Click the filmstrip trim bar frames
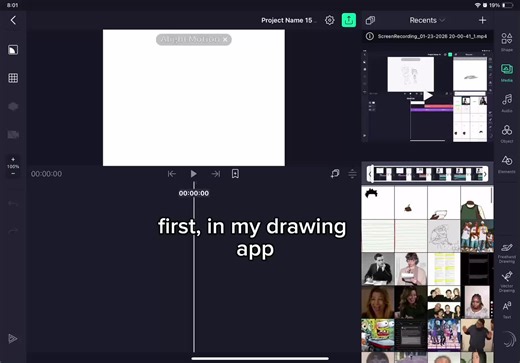The image size is (520, 363). pos(428,174)
